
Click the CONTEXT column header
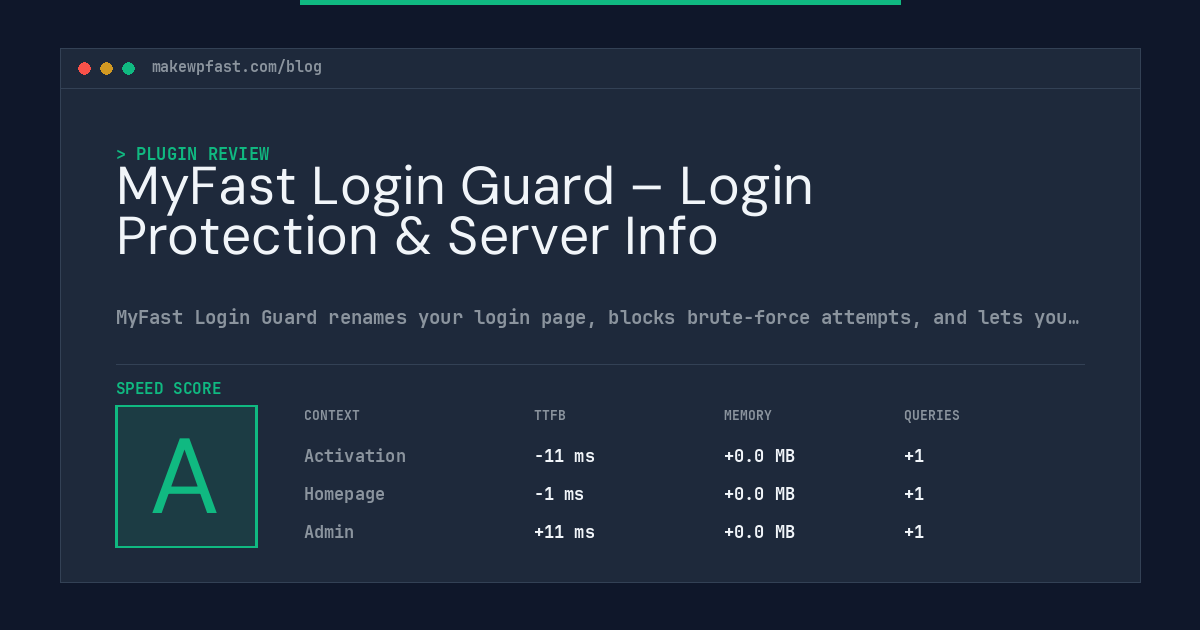pos(332,416)
